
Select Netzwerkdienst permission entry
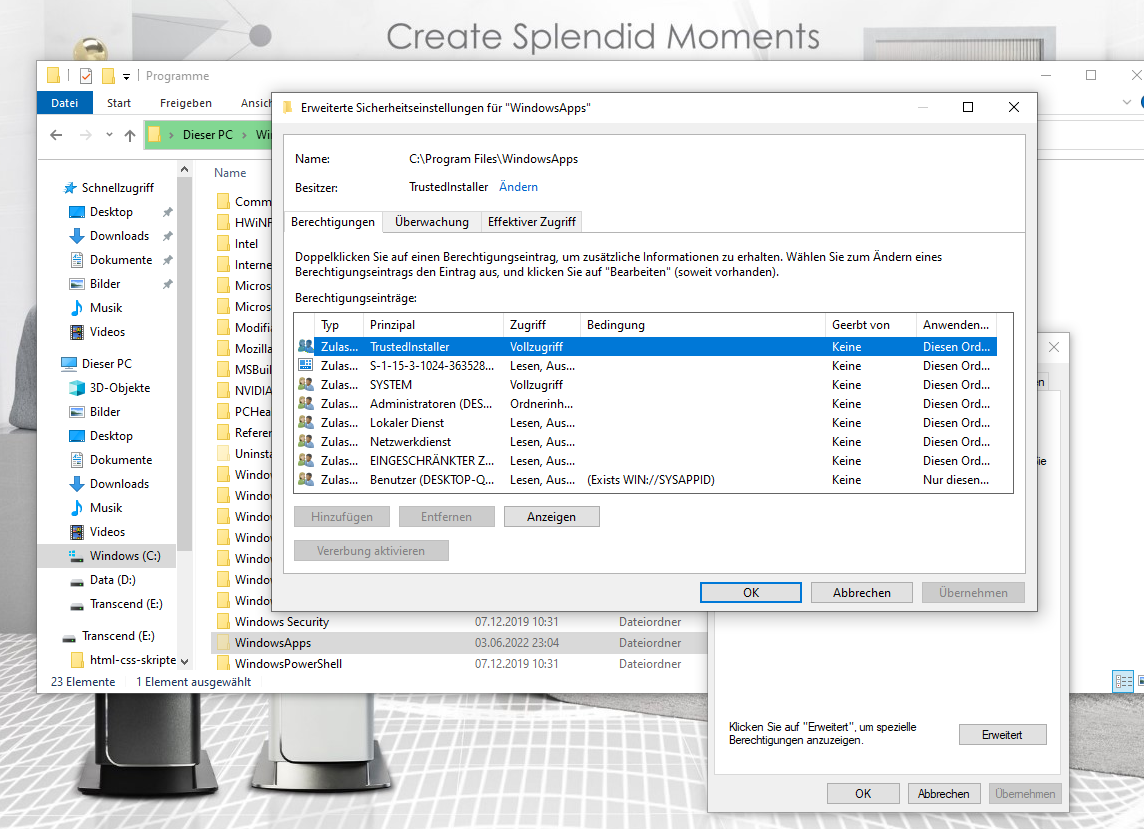pos(646,442)
